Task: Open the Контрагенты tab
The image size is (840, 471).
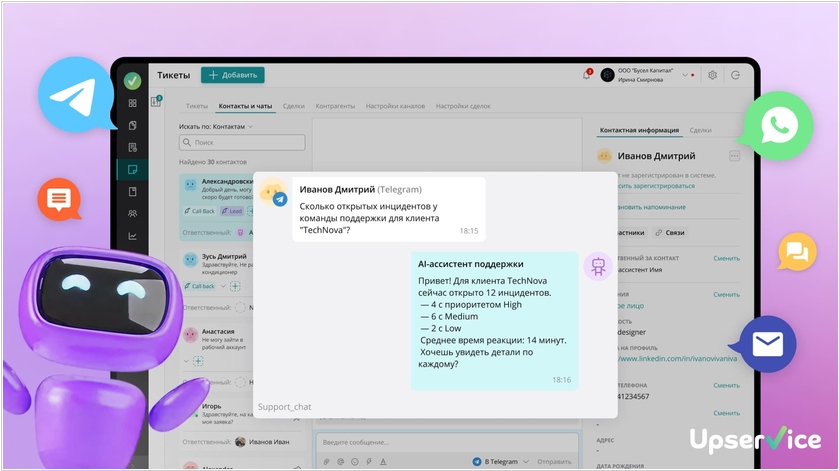Action: (335, 106)
